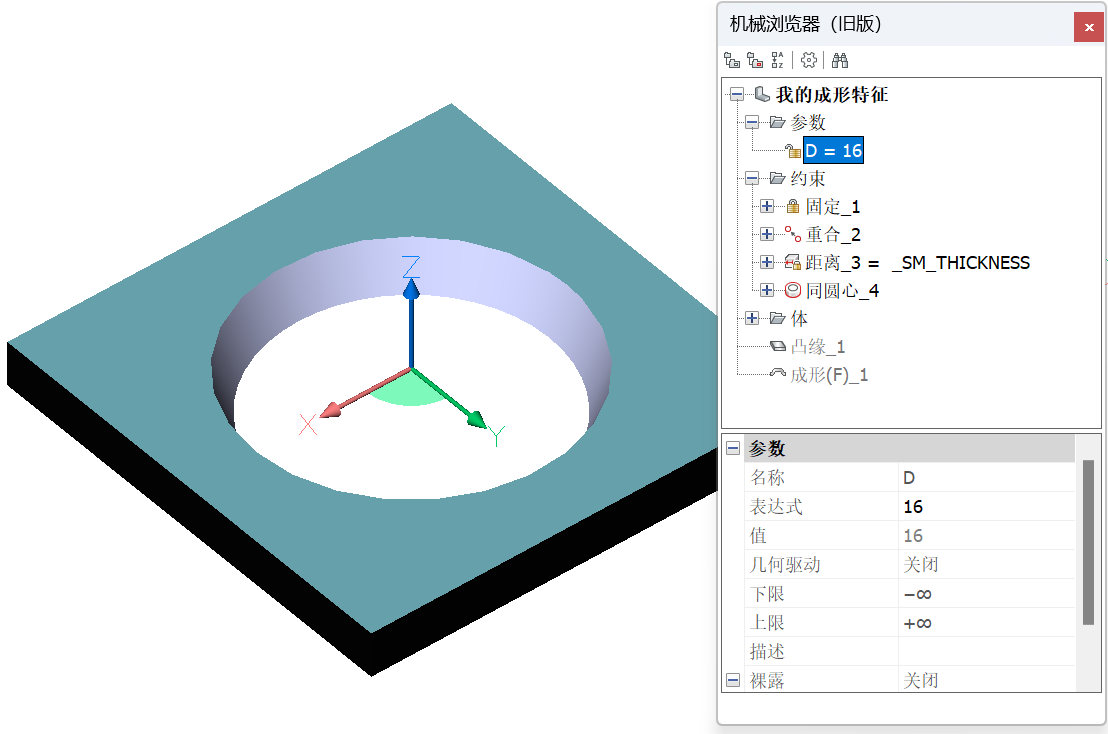The width and height of the screenshot is (1108, 734).
Task: Toggle the minus box beside 裸露 row
Action: 733,680
